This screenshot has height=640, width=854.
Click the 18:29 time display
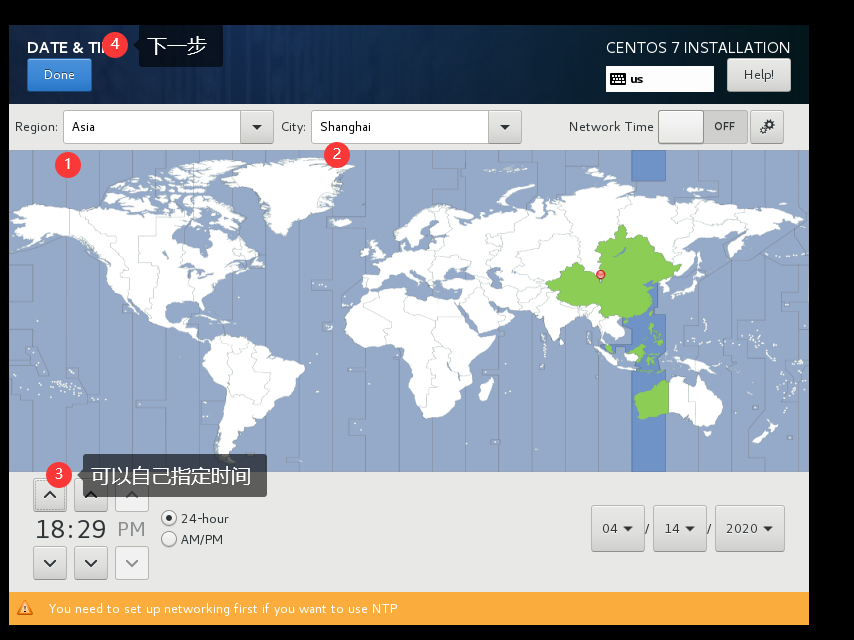pos(71,529)
